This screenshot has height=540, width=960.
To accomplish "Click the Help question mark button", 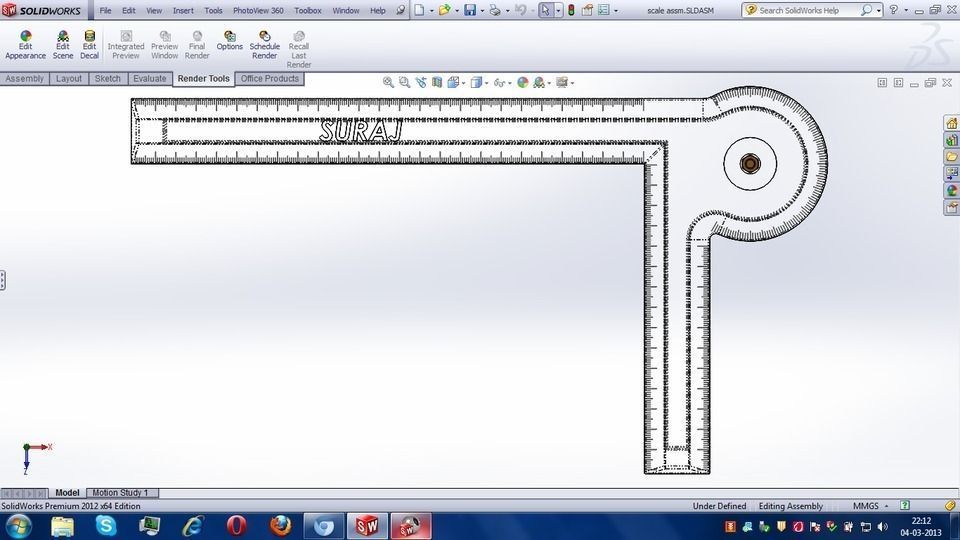I will coord(894,10).
